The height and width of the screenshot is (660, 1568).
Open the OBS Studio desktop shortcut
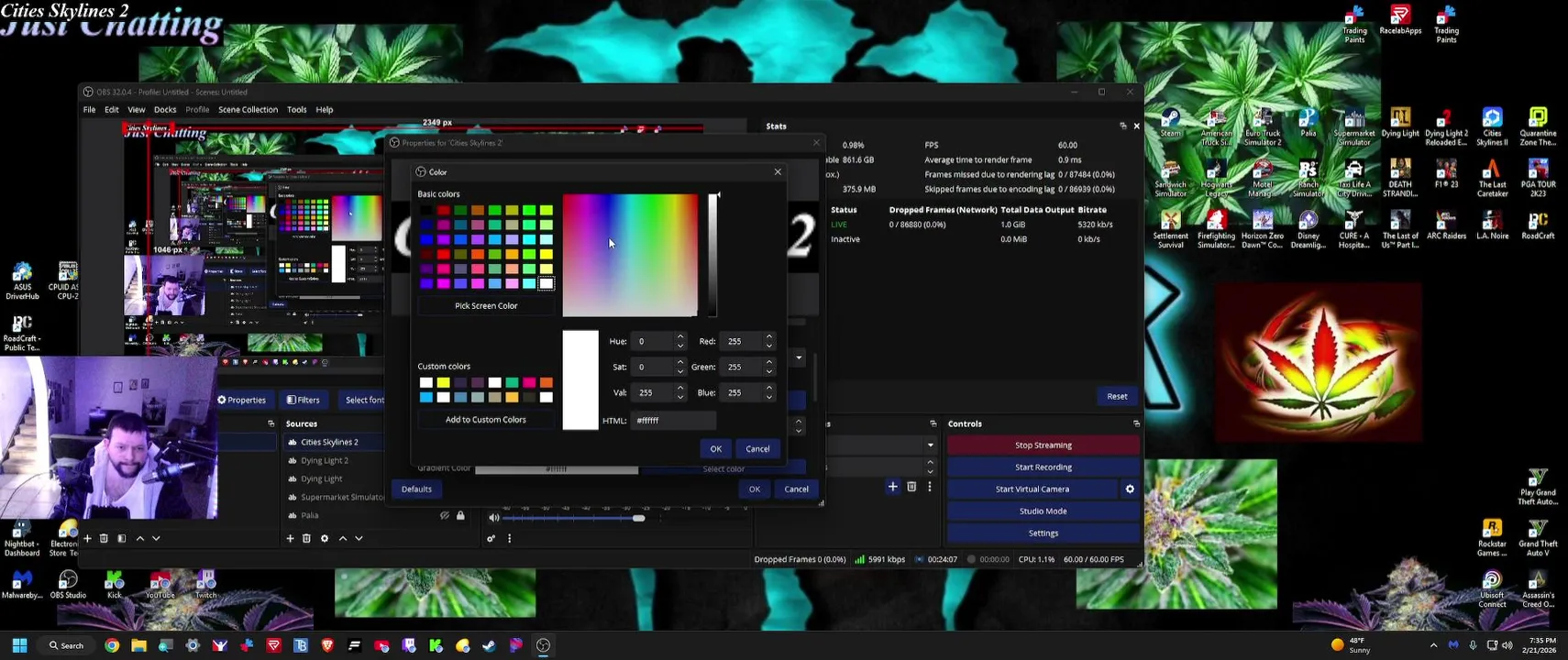68,585
